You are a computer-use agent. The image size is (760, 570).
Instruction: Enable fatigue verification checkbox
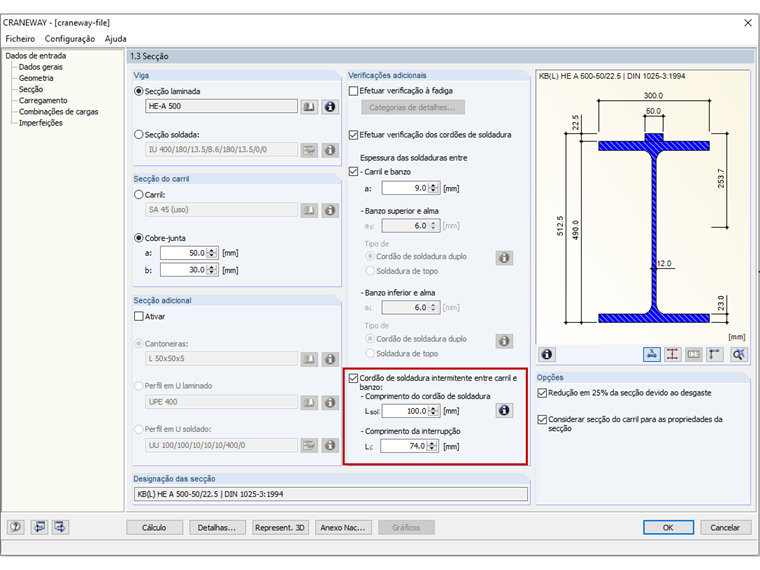[x=353, y=91]
